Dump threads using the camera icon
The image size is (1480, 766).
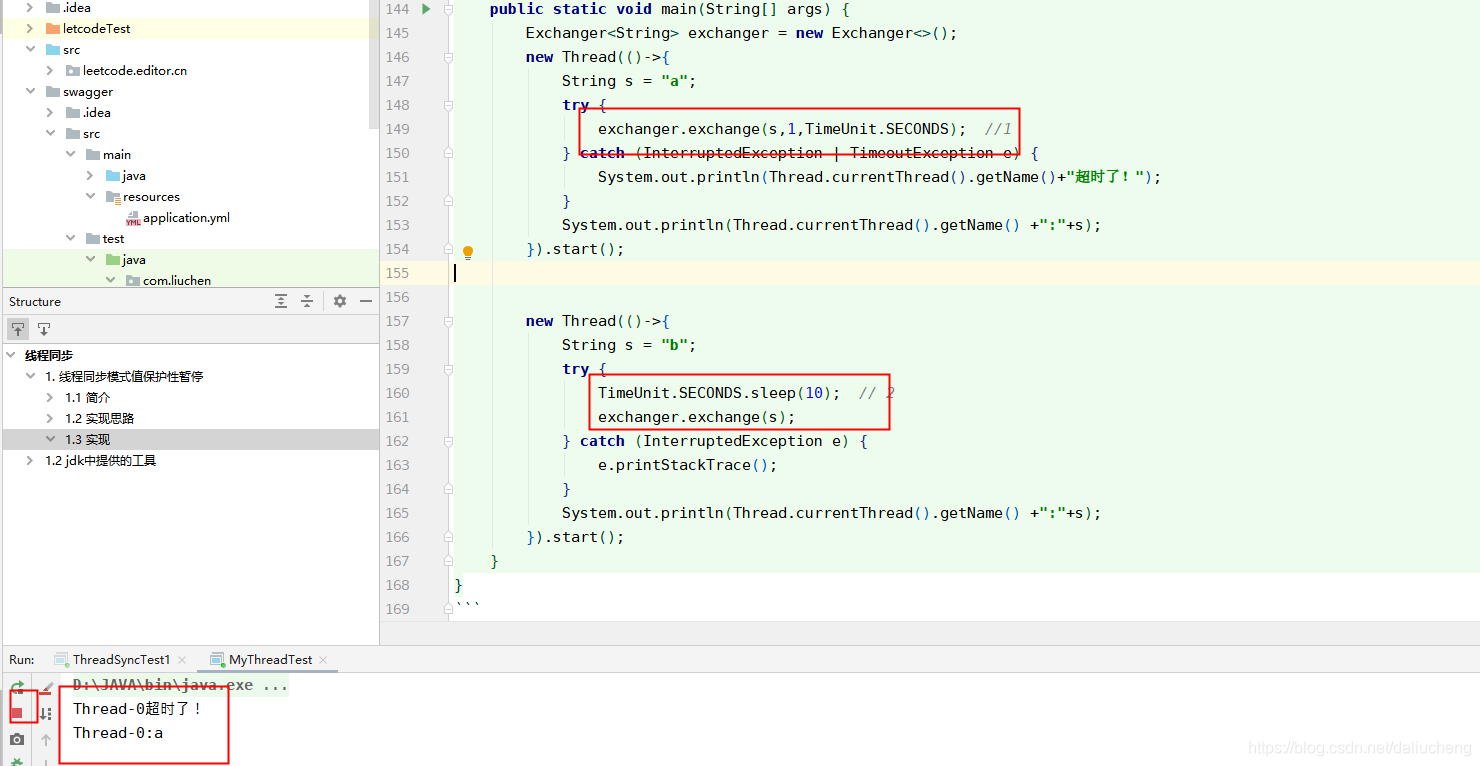17,740
